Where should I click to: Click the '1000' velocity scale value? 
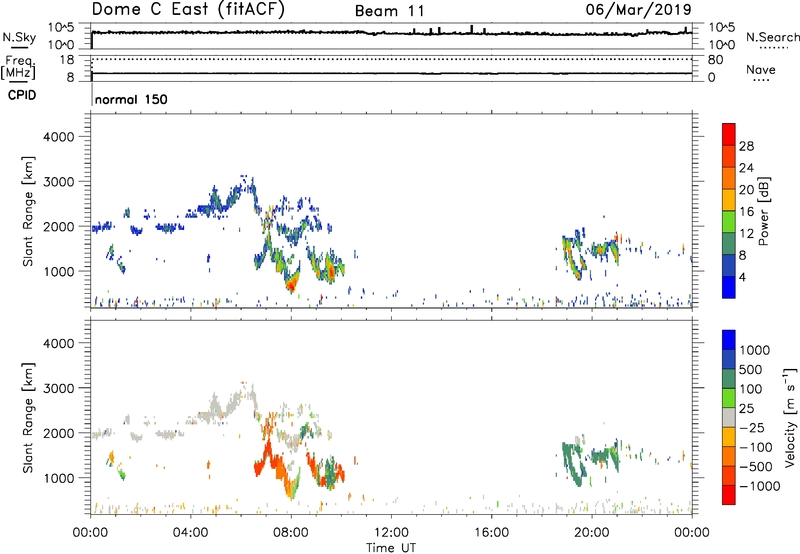754,350
